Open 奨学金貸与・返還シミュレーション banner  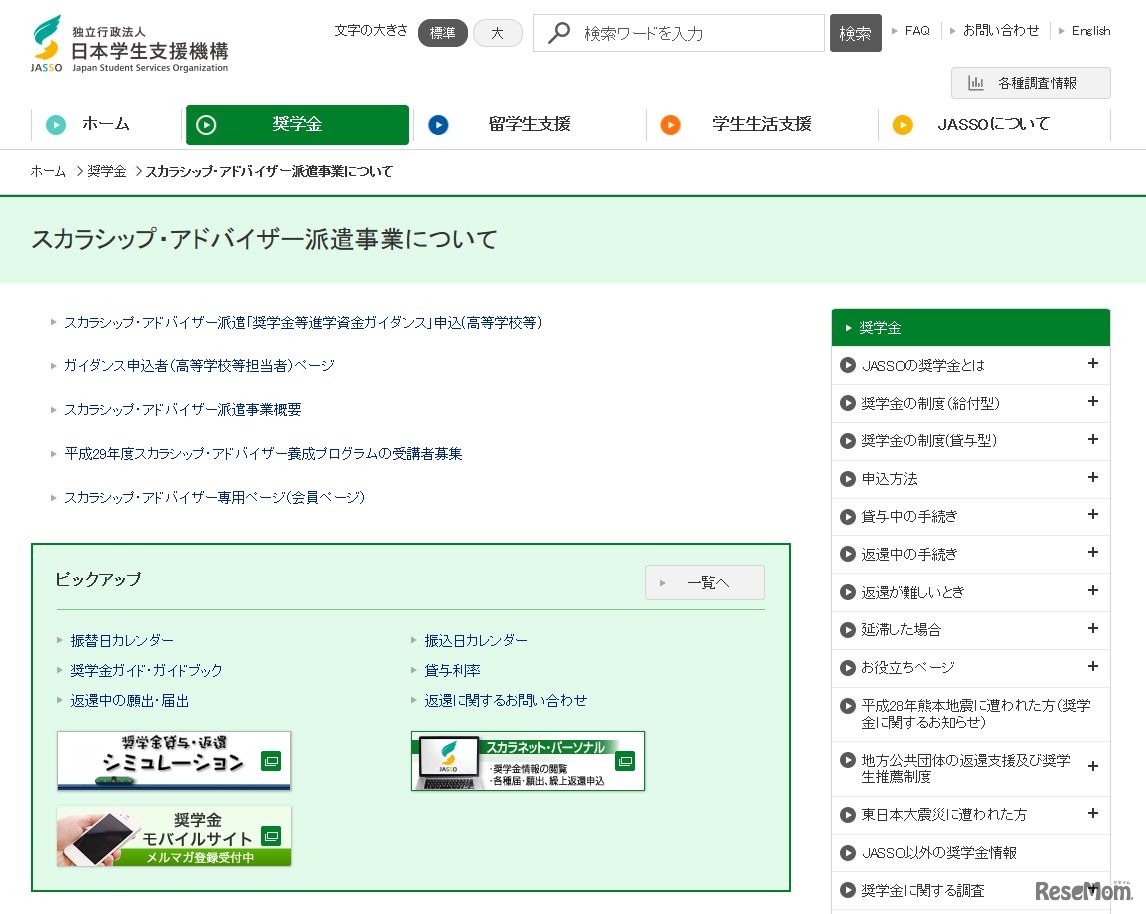click(x=173, y=761)
